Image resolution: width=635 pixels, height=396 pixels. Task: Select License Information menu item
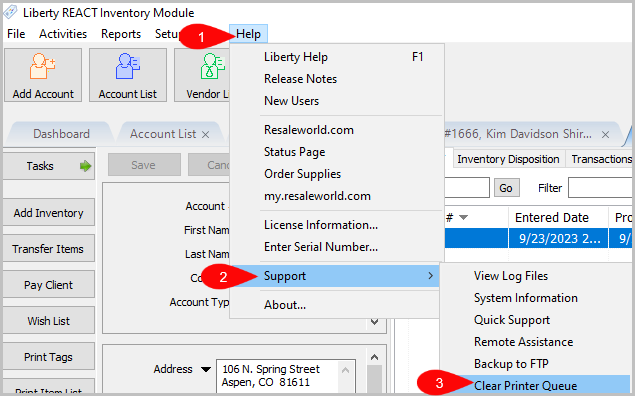pos(337,225)
